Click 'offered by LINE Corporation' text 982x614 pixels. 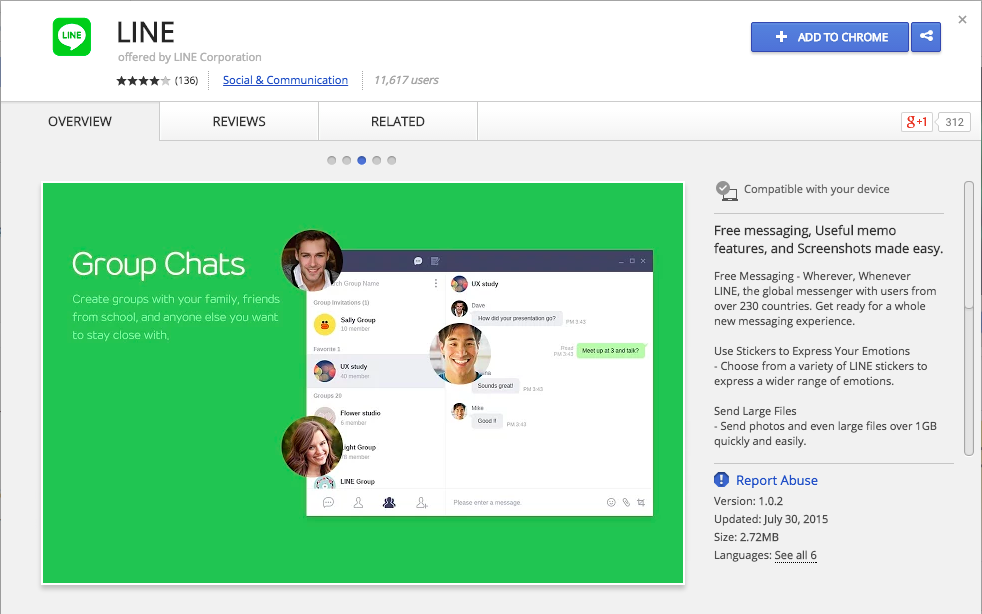(x=190, y=57)
